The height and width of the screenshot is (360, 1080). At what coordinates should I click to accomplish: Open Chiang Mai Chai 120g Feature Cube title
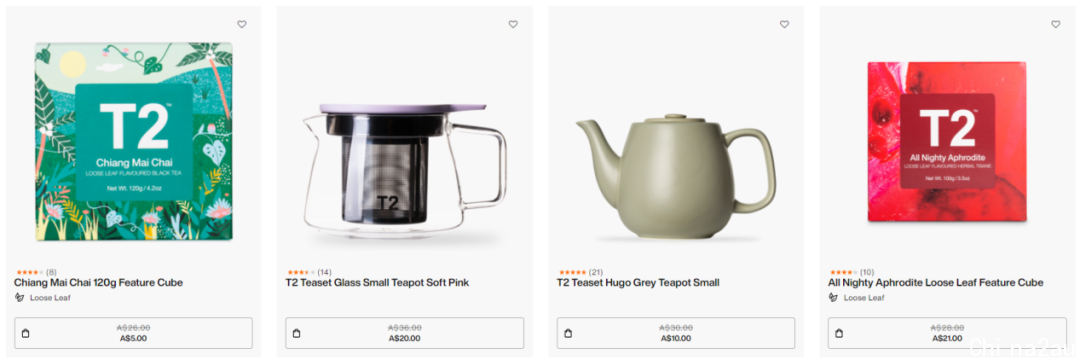[x=98, y=283]
